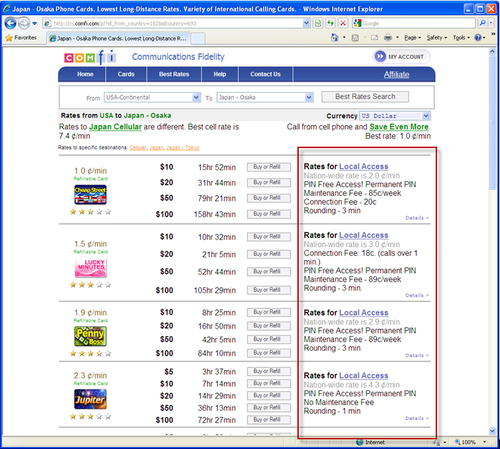
Task: Click the Refresh page icon
Action: 330,23
